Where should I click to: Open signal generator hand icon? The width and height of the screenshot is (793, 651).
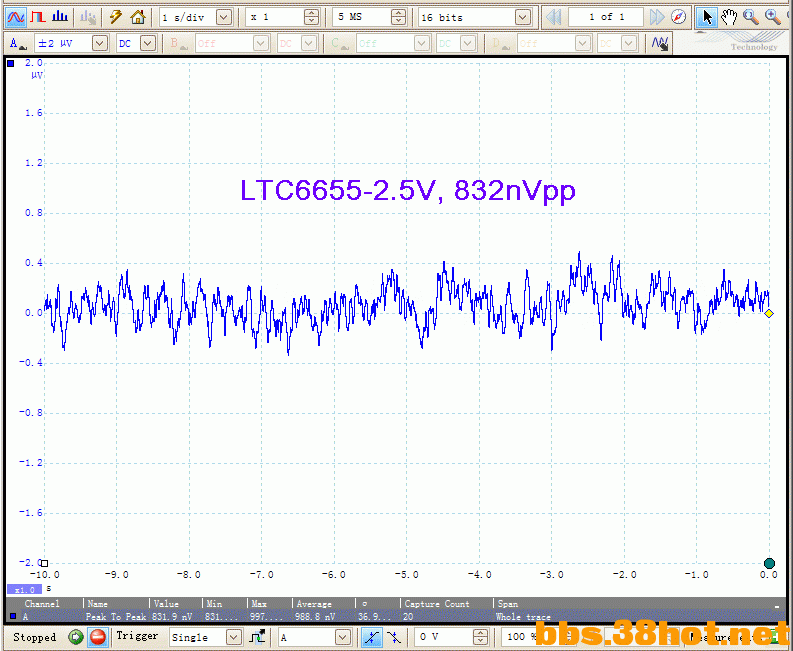(89, 17)
